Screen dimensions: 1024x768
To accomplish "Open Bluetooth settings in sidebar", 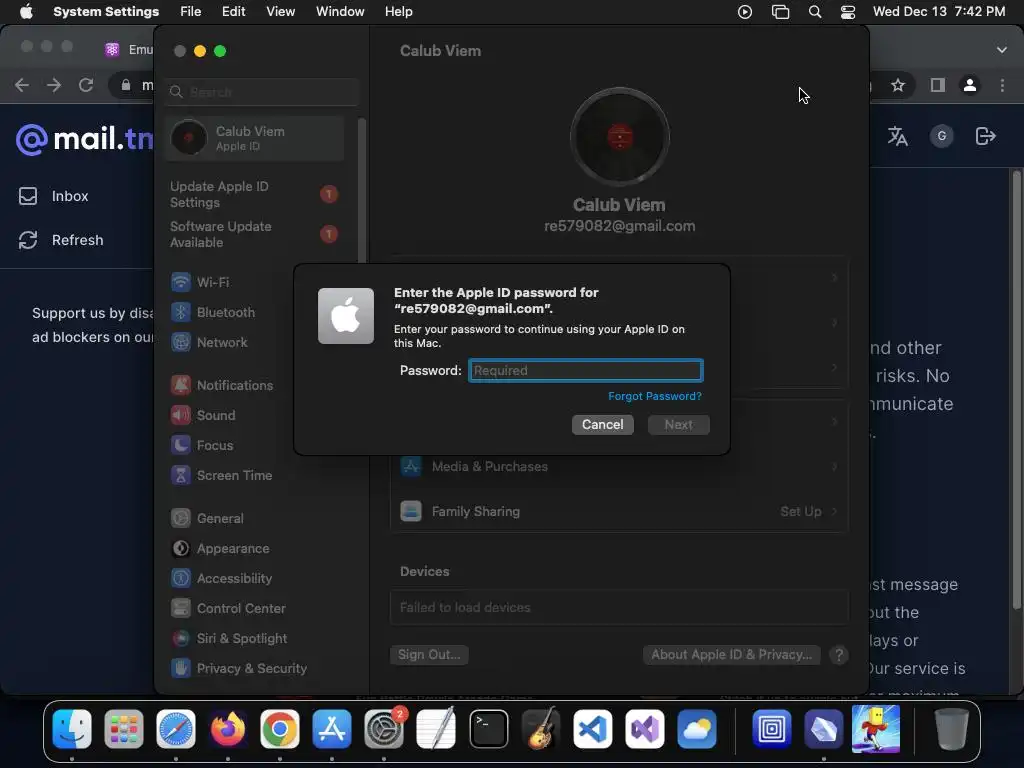I will 213,312.
